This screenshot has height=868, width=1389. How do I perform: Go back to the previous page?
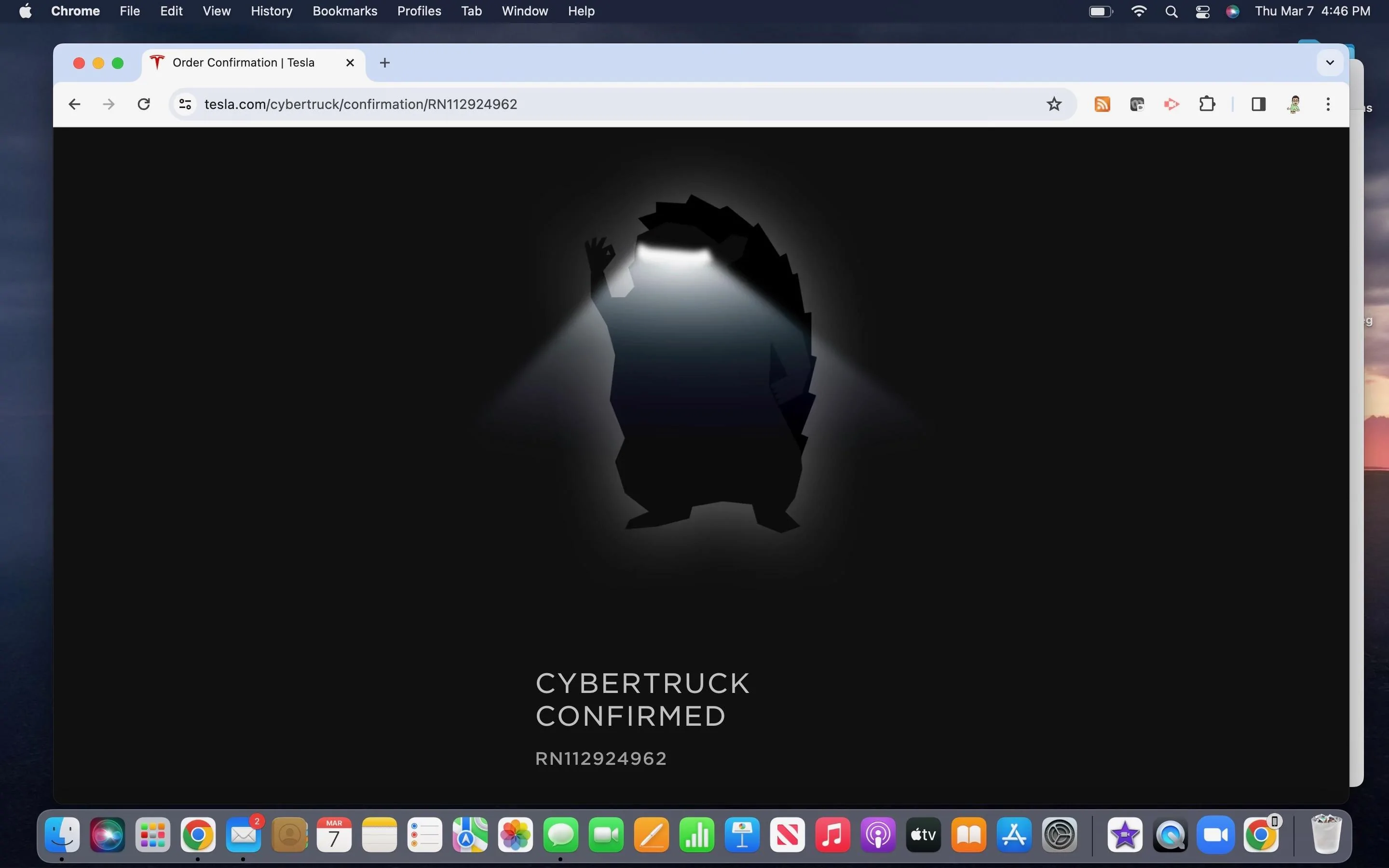pos(74,104)
